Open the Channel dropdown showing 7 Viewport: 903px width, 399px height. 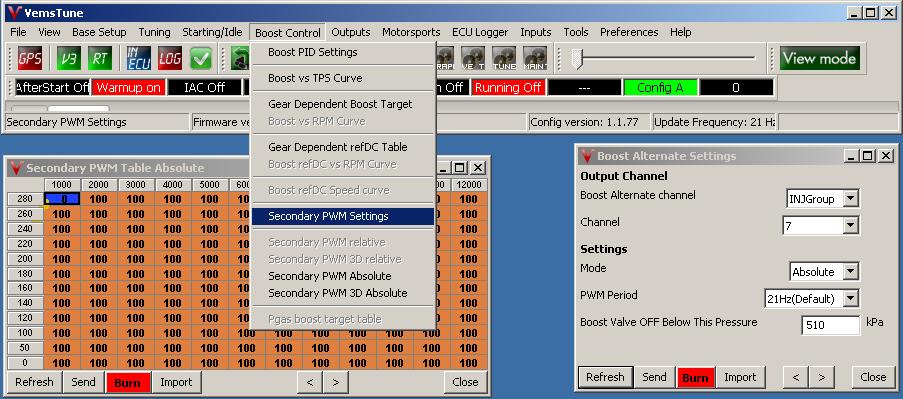tap(851, 226)
